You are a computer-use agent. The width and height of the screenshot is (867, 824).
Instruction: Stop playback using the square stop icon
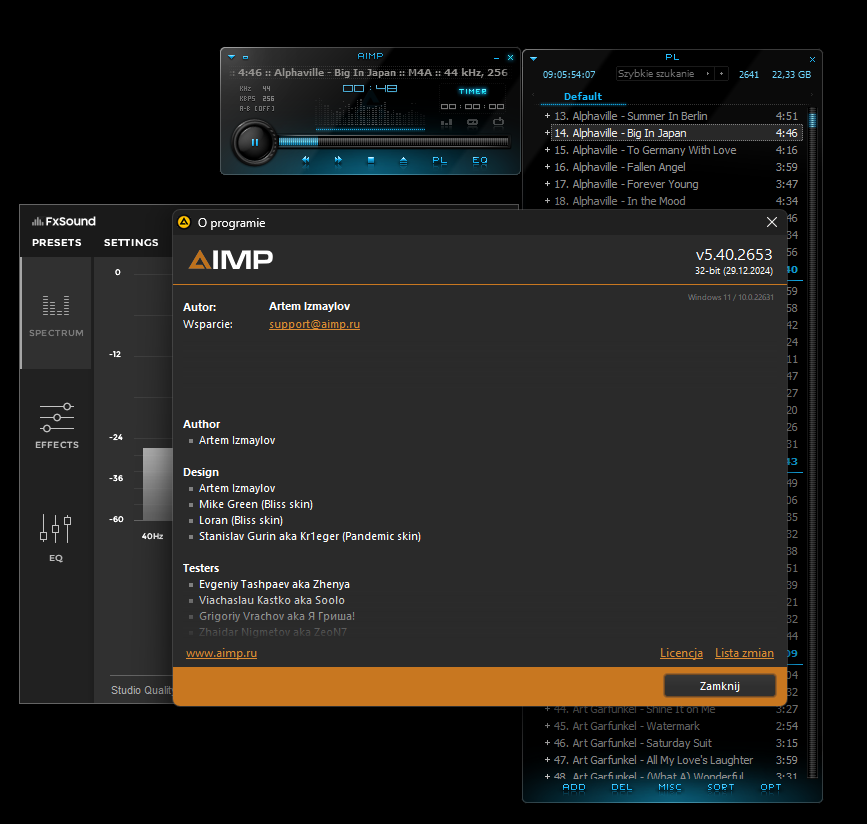[371, 160]
